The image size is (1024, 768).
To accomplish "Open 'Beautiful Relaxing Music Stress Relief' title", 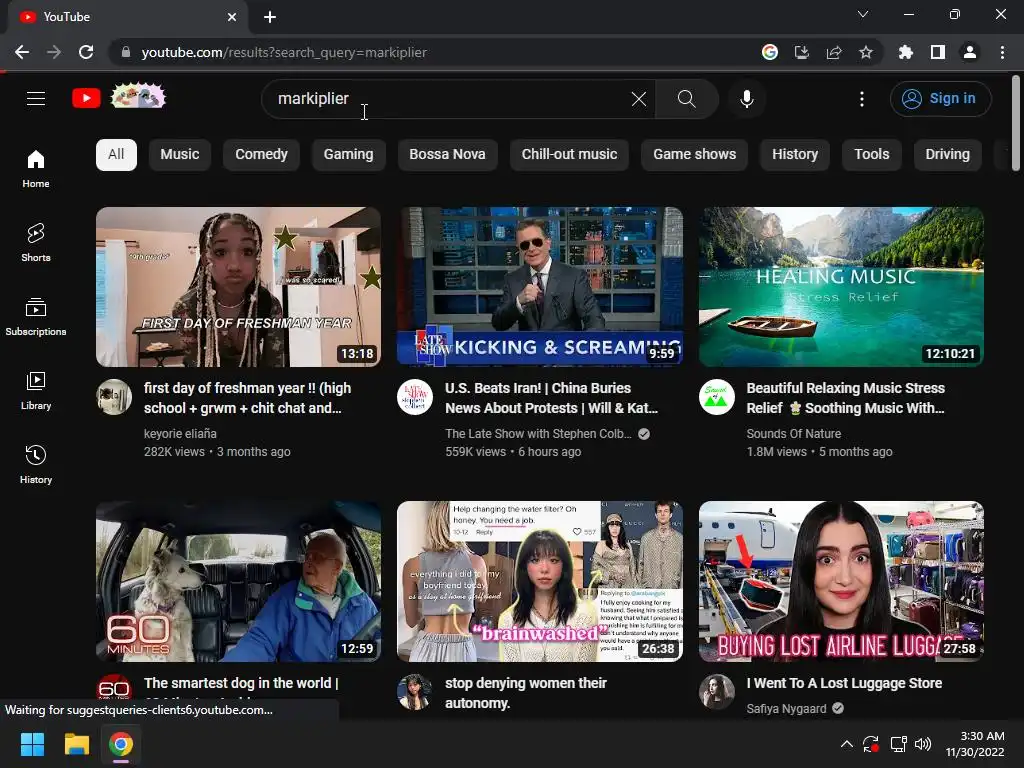I will point(846,398).
